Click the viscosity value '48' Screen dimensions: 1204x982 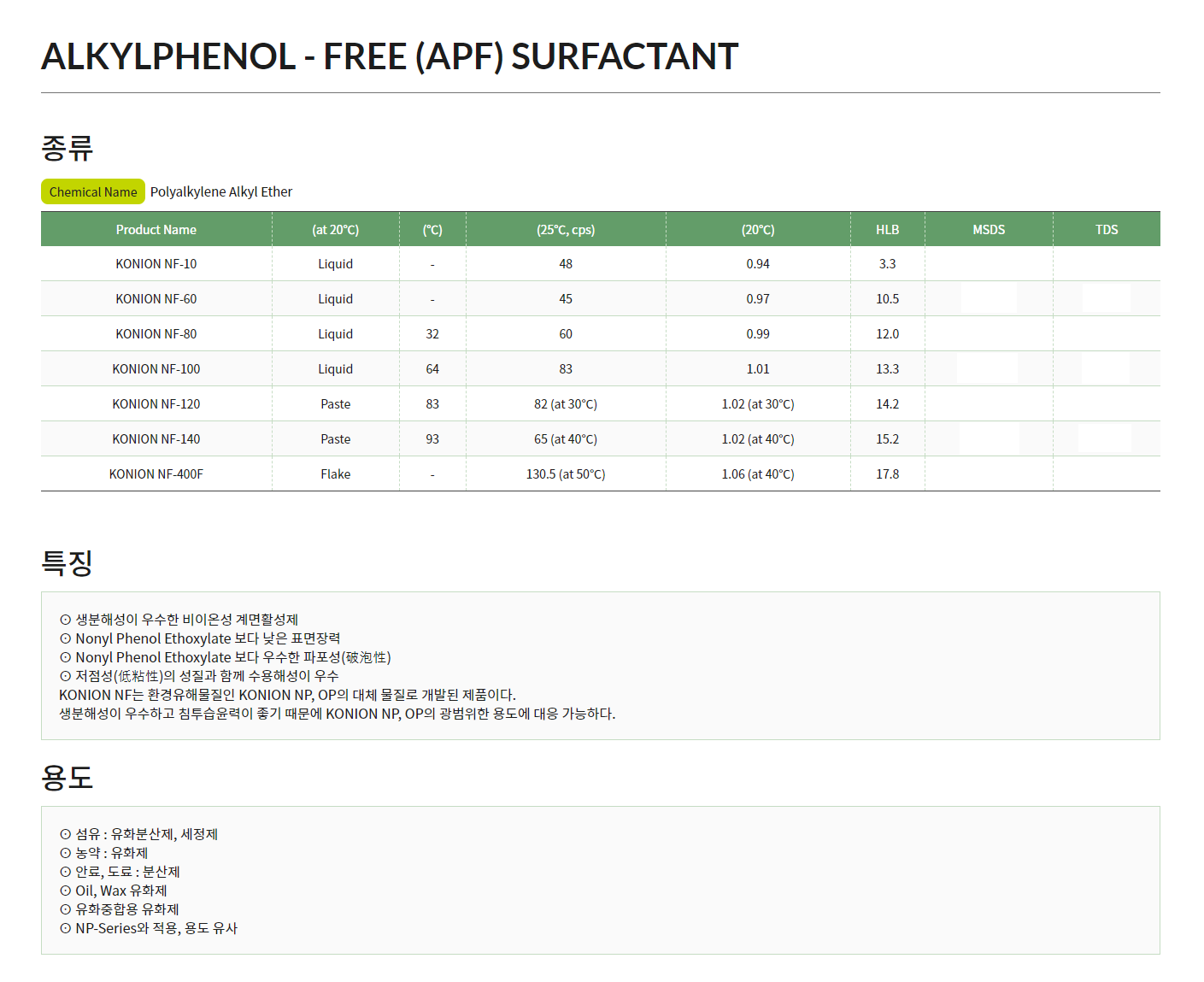(x=566, y=264)
